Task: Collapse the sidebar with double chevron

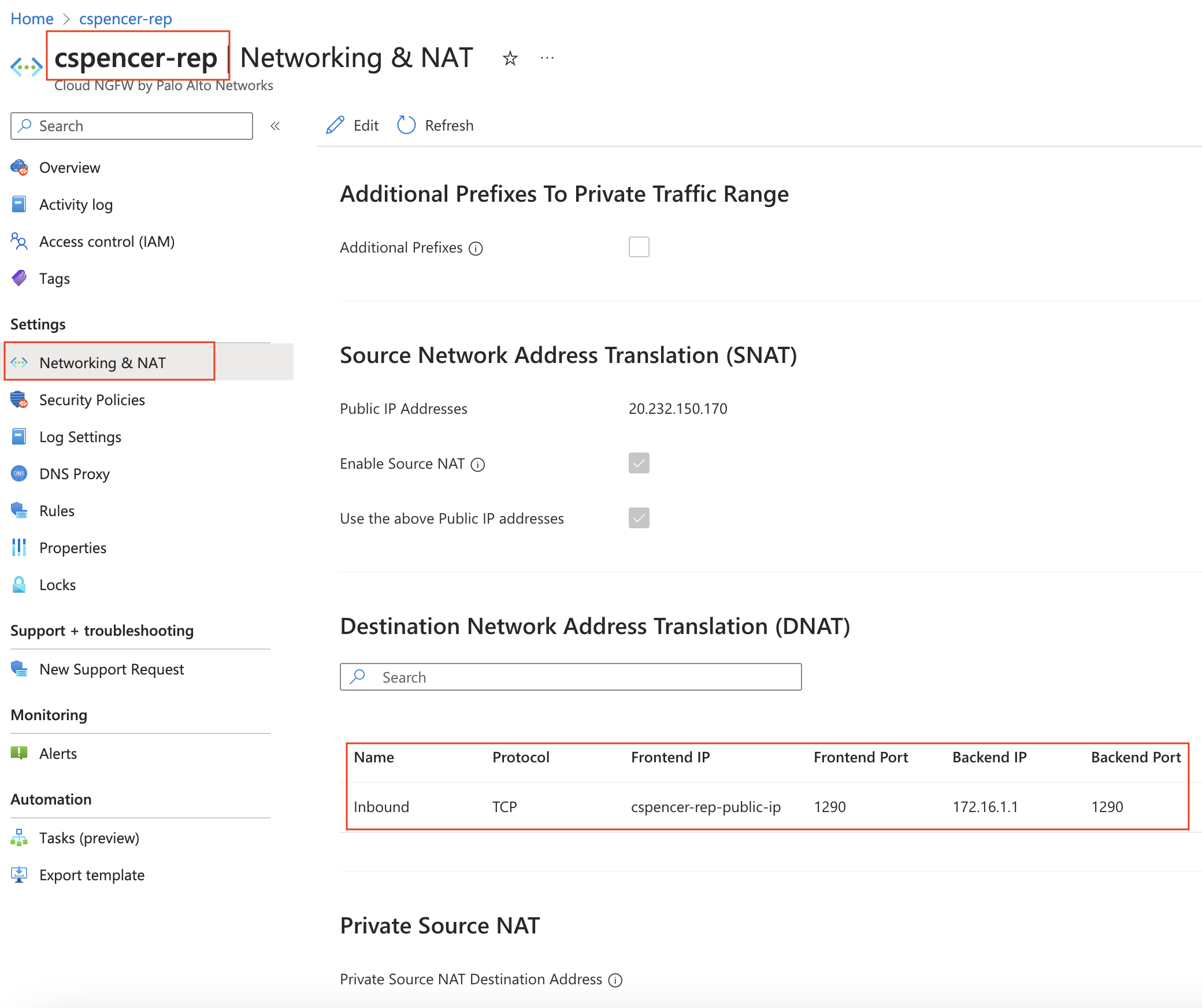Action: 275,126
